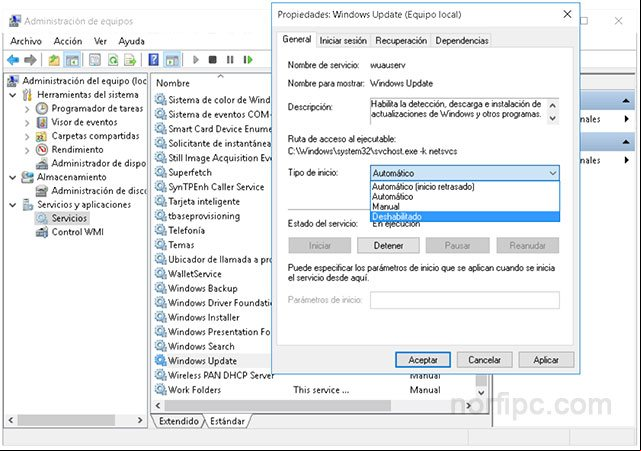Screen dimensions: 641x451
Task: Switch to the Iniciar sesión tab
Action: click(343, 40)
